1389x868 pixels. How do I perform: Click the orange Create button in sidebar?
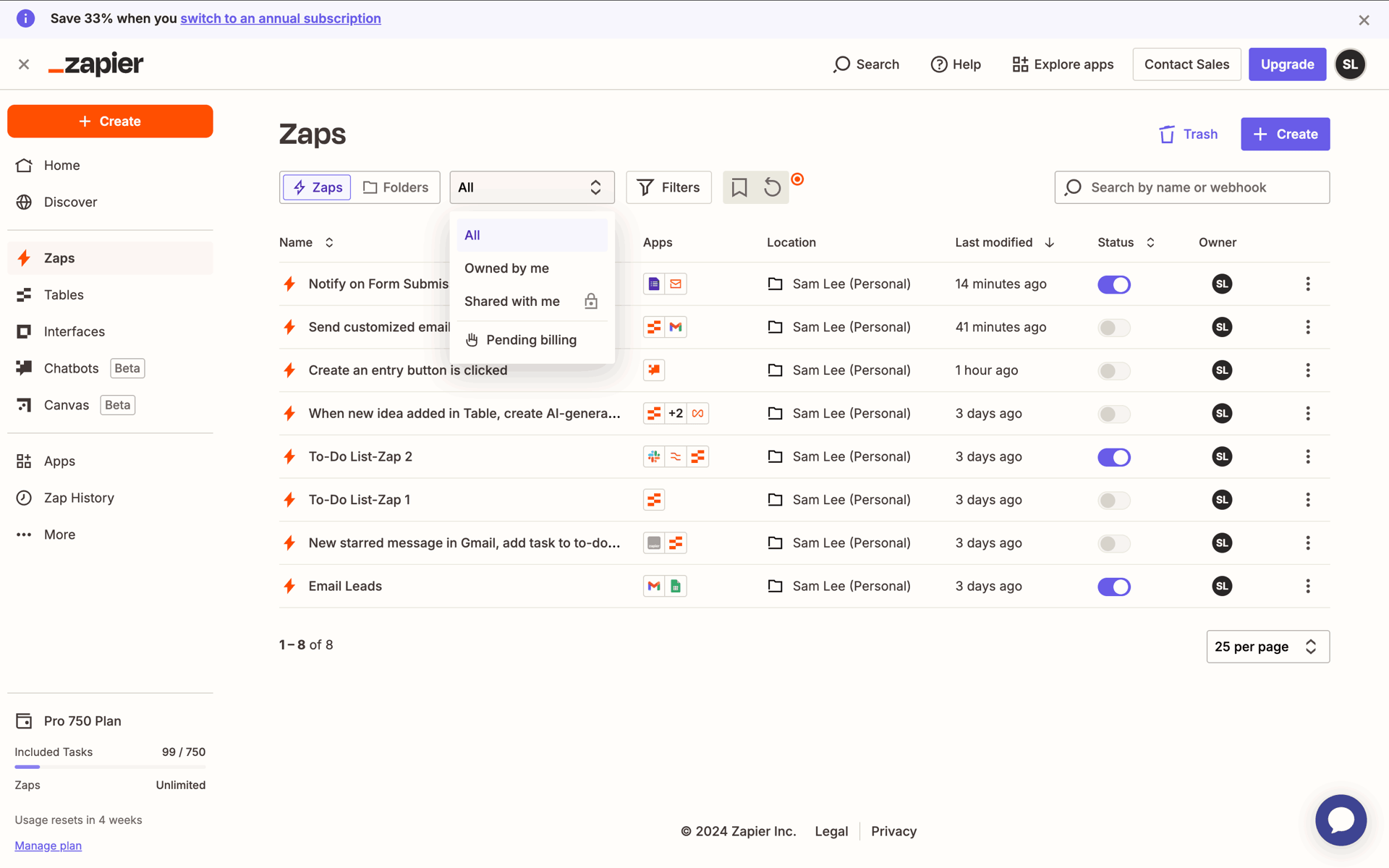click(x=110, y=122)
